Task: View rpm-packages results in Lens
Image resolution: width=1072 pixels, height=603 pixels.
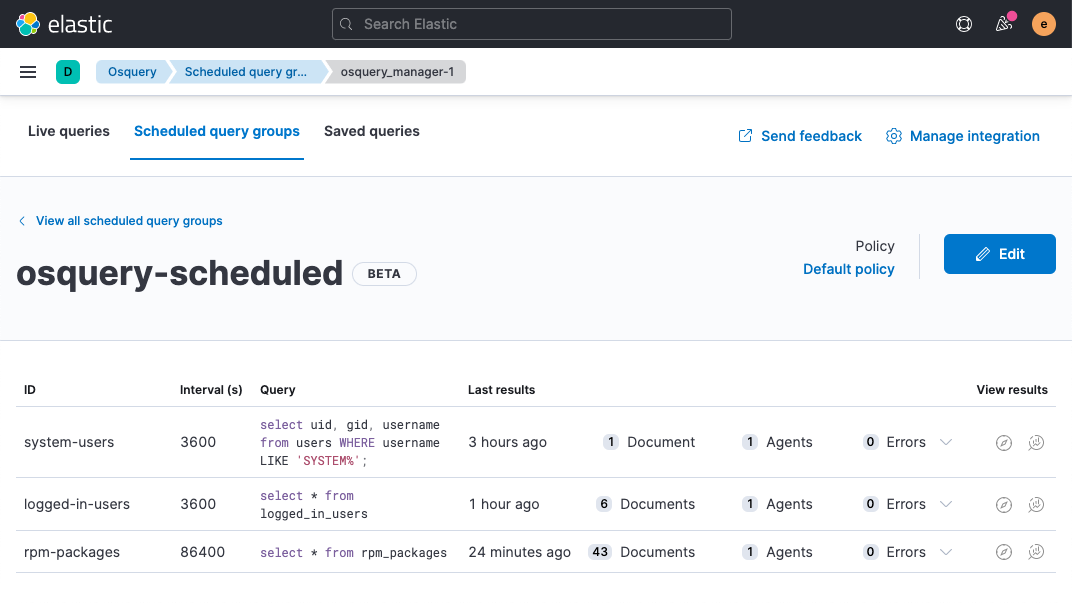Action: click(1036, 552)
